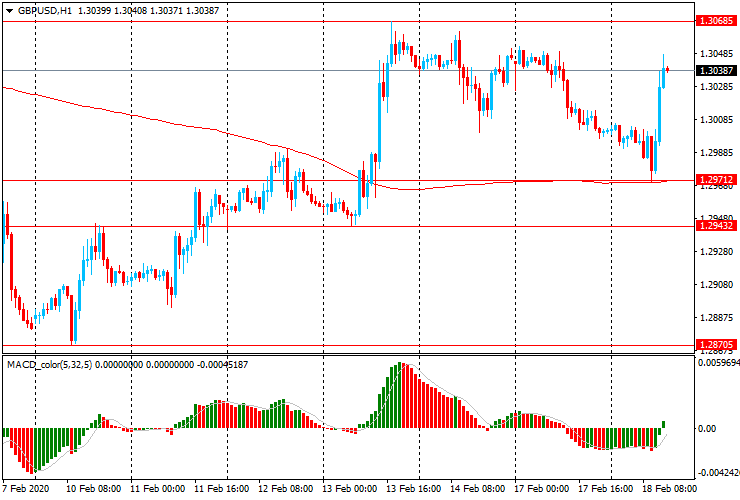The image size is (740, 500).
Task: Select the MACD upper scale value 0.0059694
Action: click(718, 363)
